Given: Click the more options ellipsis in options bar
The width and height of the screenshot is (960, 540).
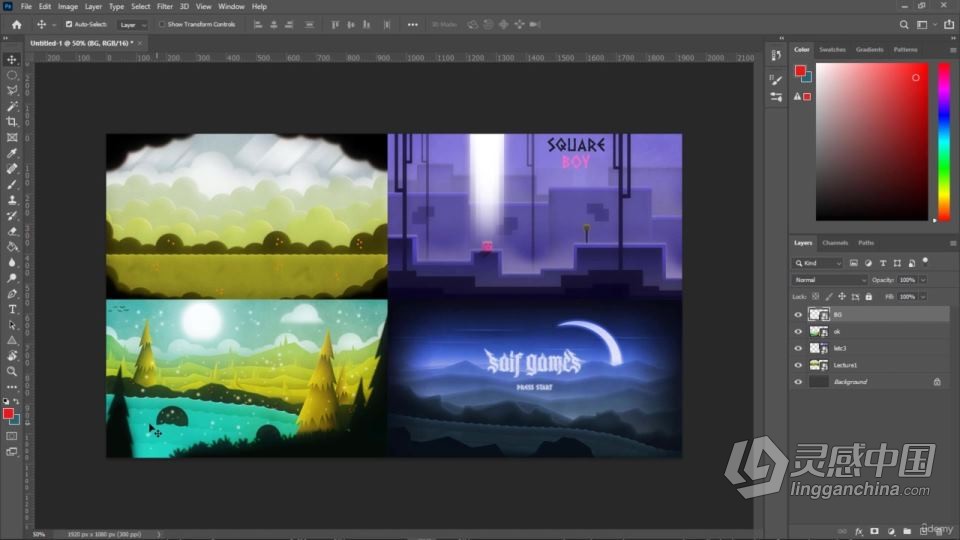Looking at the screenshot, I should 413,24.
